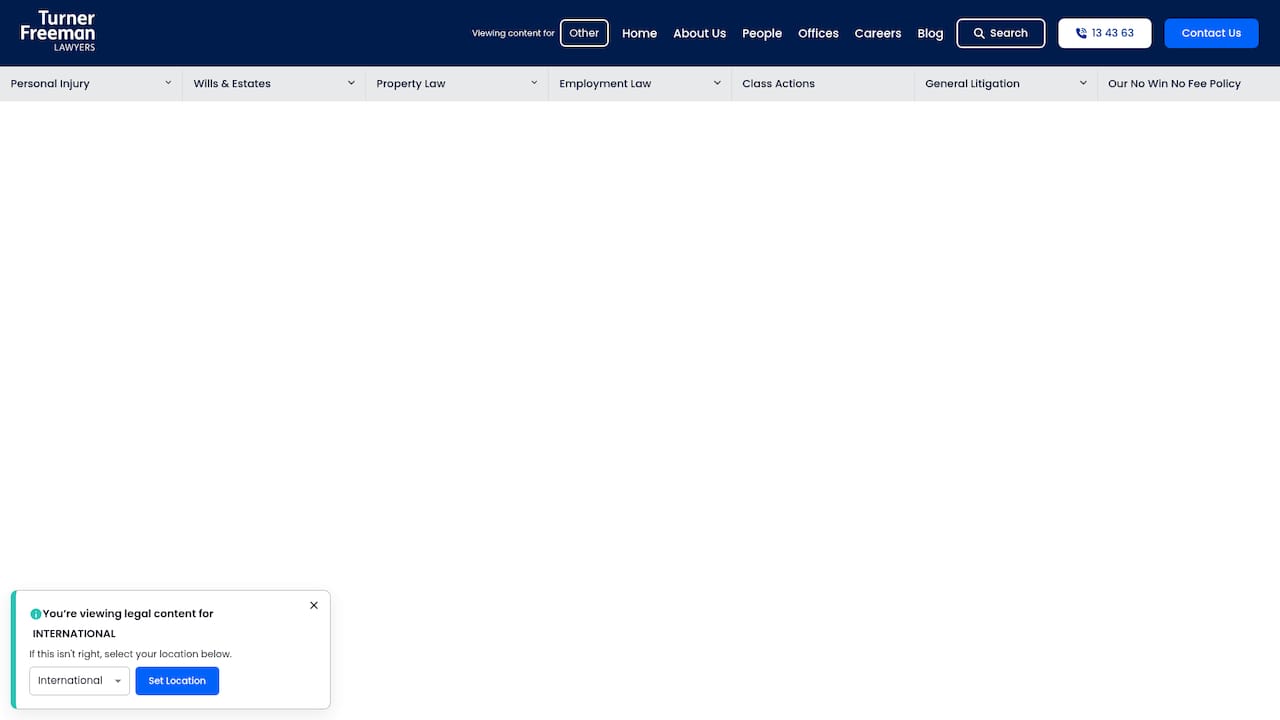Click the Turner Freeman Lawyers logo
Image resolution: width=1280 pixels, height=720 pixels.
point(58,32)
